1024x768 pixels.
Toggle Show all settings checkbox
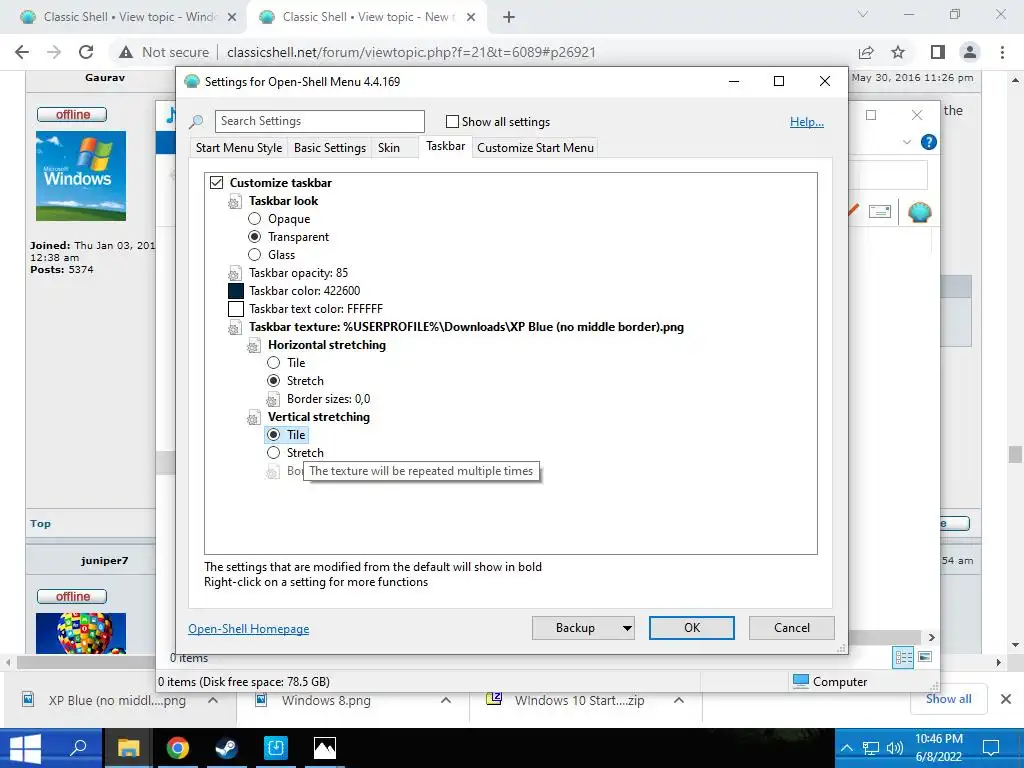pos(452,121)
